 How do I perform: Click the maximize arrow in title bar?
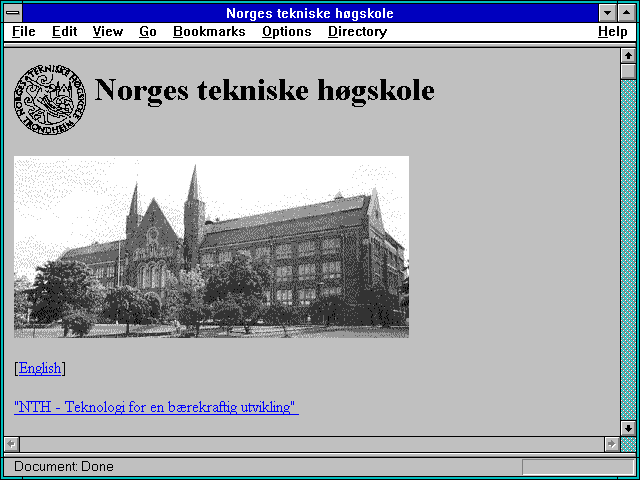click(627, 13)
